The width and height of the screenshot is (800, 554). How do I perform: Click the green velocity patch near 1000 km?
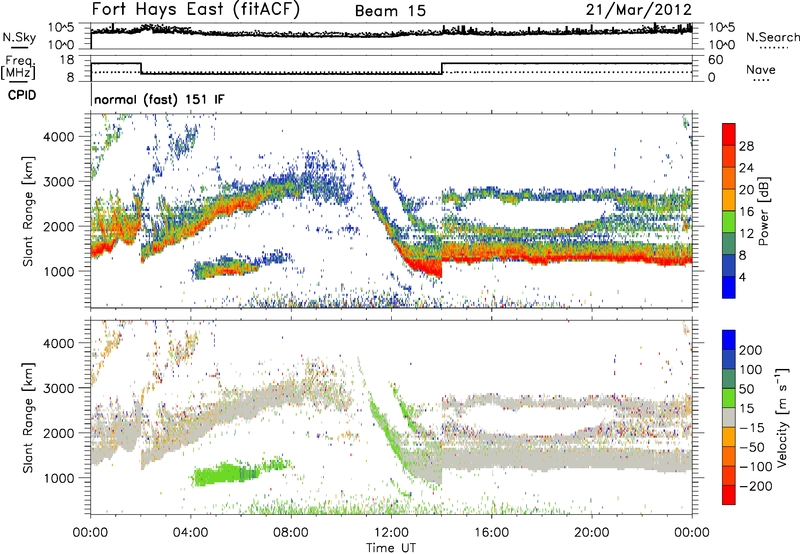(227, 473)
